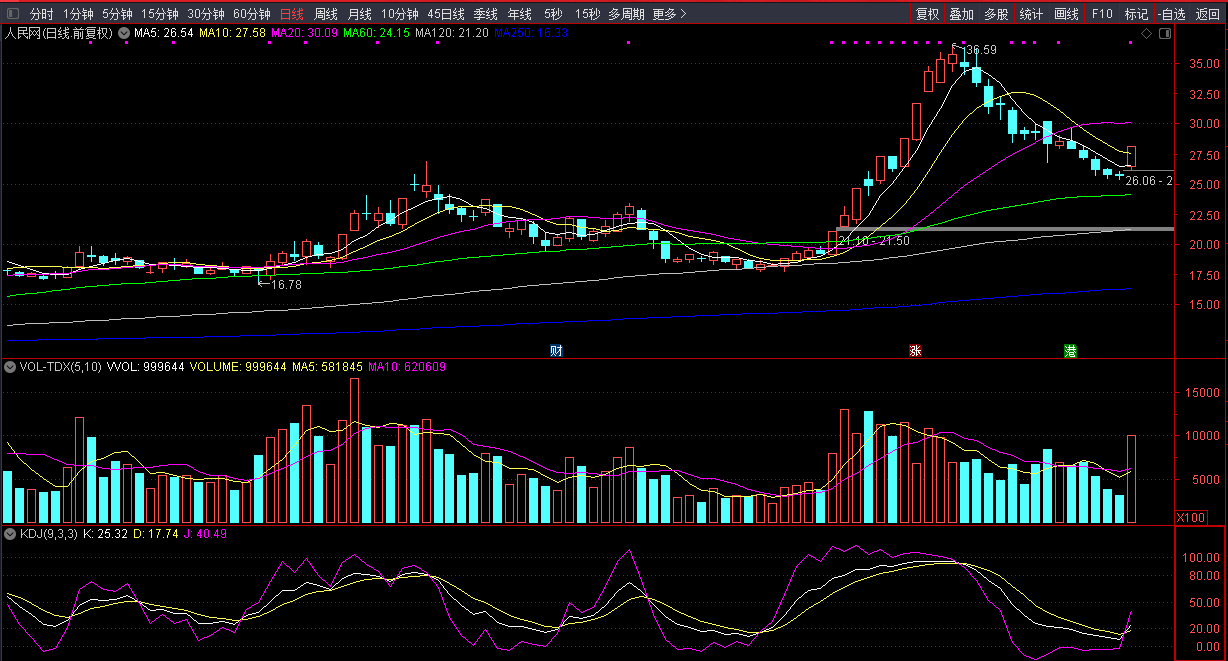
Task: Click the 画线 drawing tools button
Action: [x=1067, y=14]
